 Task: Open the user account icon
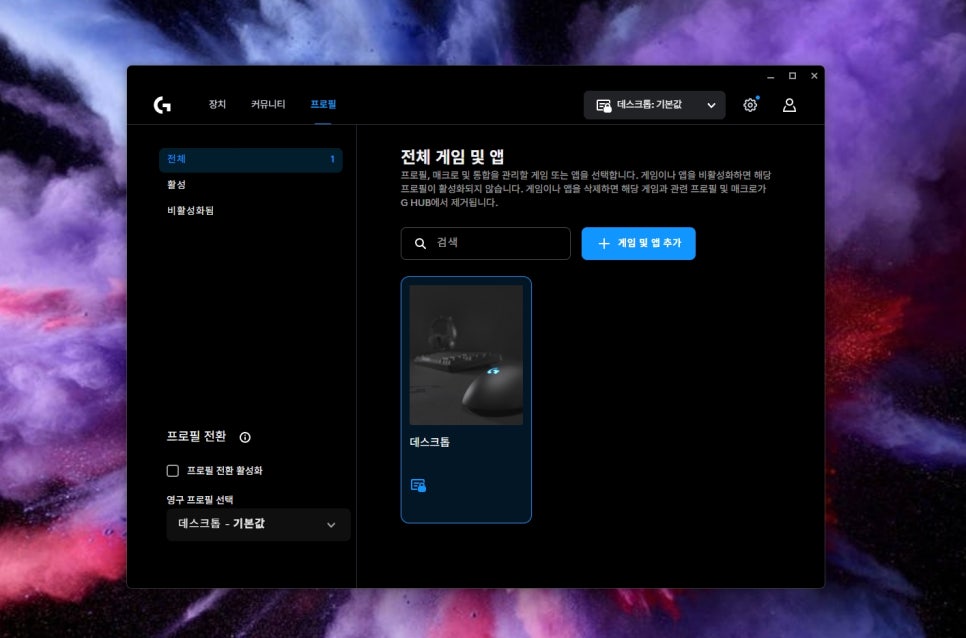pyautogui.click(x=789, y=105)
